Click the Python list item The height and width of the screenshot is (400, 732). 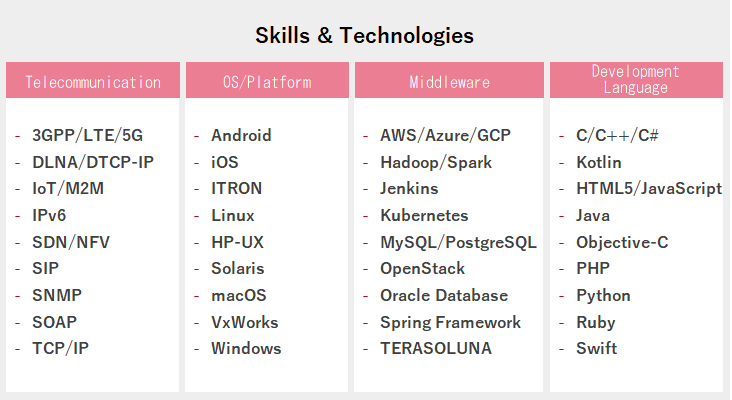[603, 295]
